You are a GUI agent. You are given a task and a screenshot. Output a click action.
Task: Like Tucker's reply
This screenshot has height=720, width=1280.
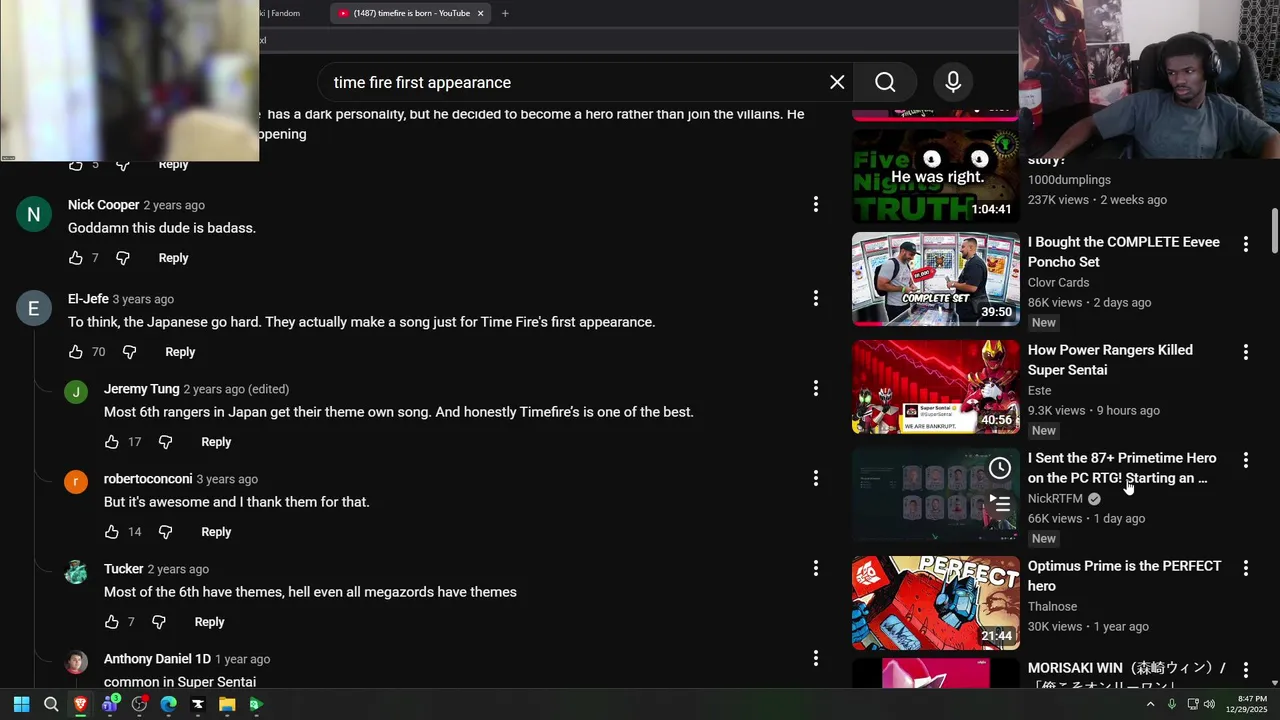(112, 622)
